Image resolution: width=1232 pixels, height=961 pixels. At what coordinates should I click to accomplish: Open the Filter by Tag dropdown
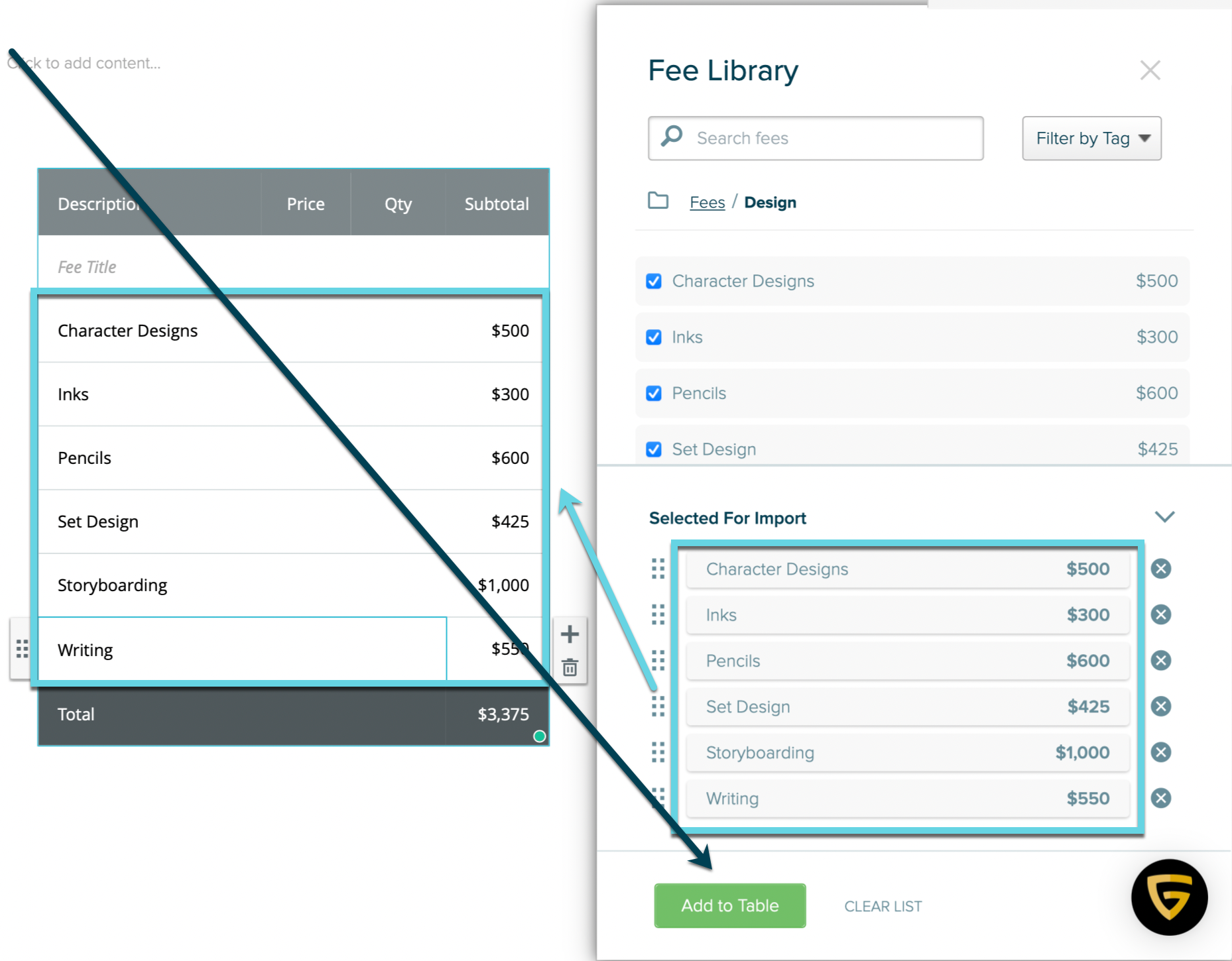1091,139
